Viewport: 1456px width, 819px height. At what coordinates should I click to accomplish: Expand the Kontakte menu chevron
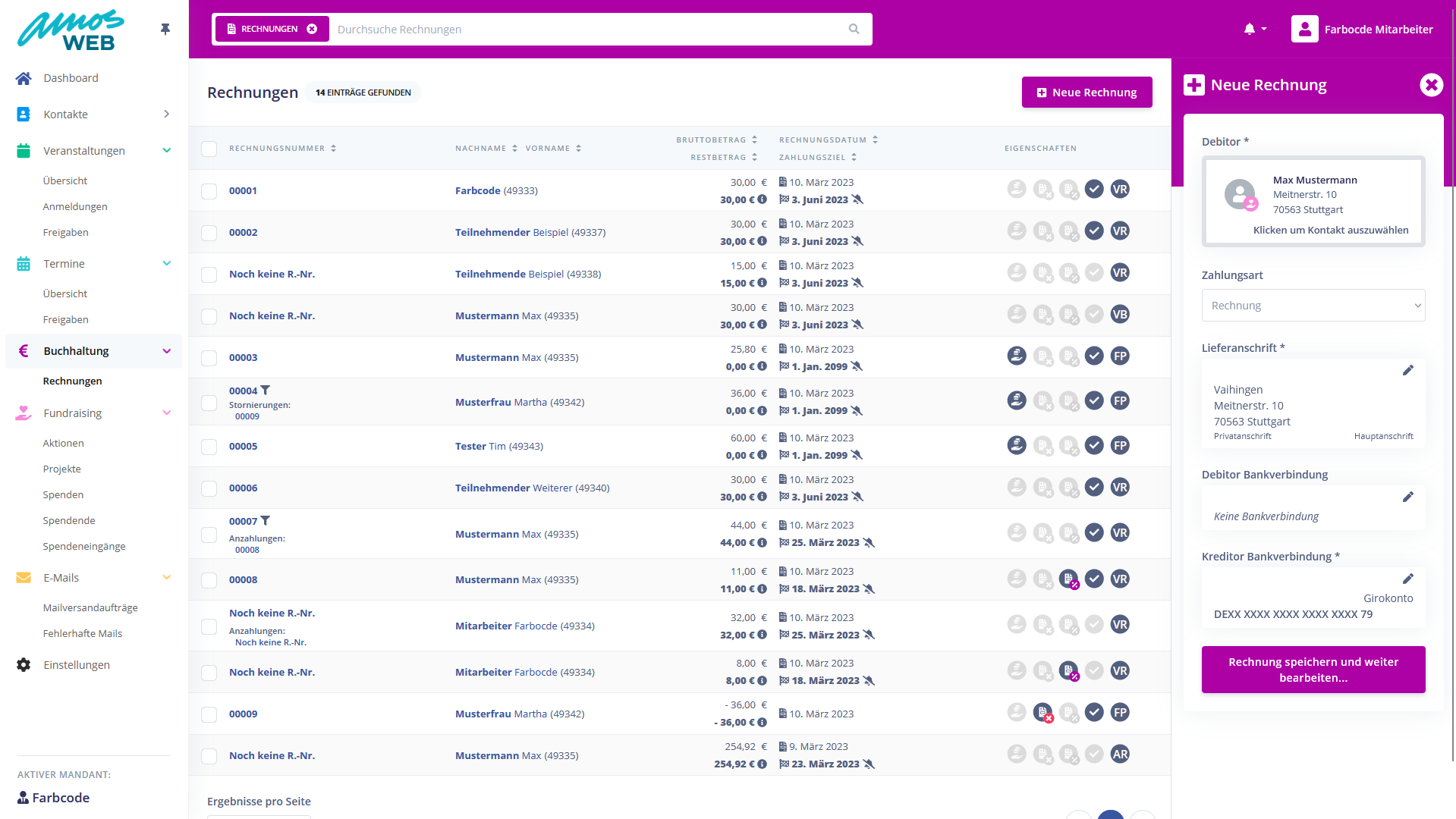167,114
